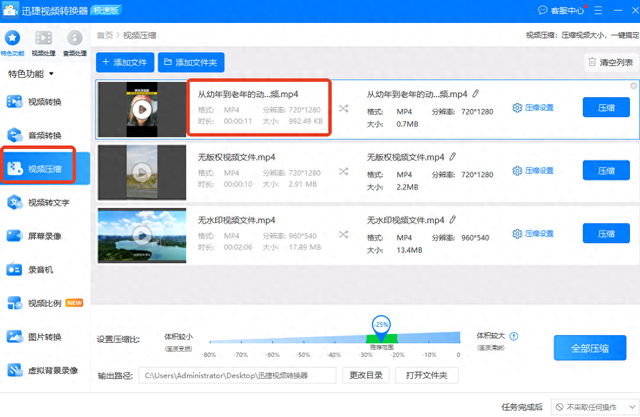Expand the 特色功能 dropdown header

31,74
